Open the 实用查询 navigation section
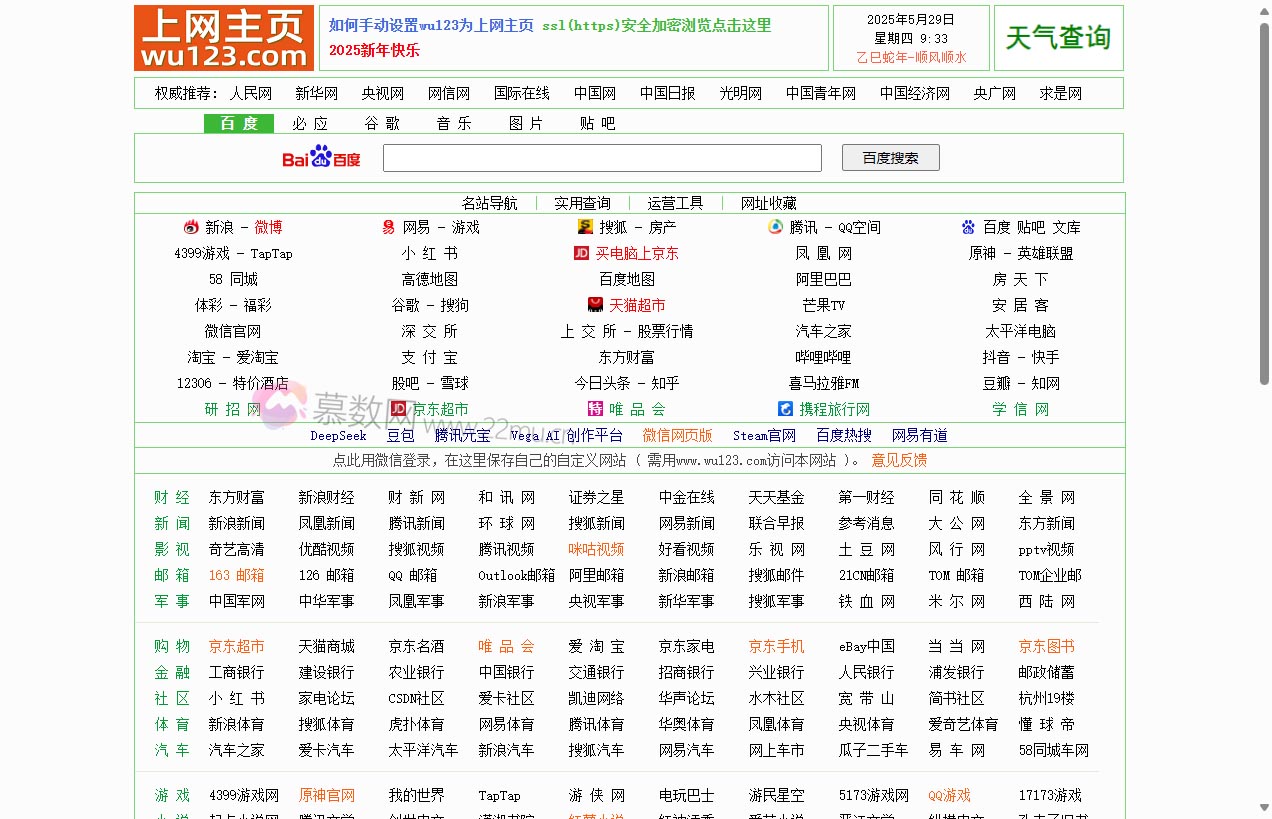Viewport: 1272px width, 819px height. point(582,202)
